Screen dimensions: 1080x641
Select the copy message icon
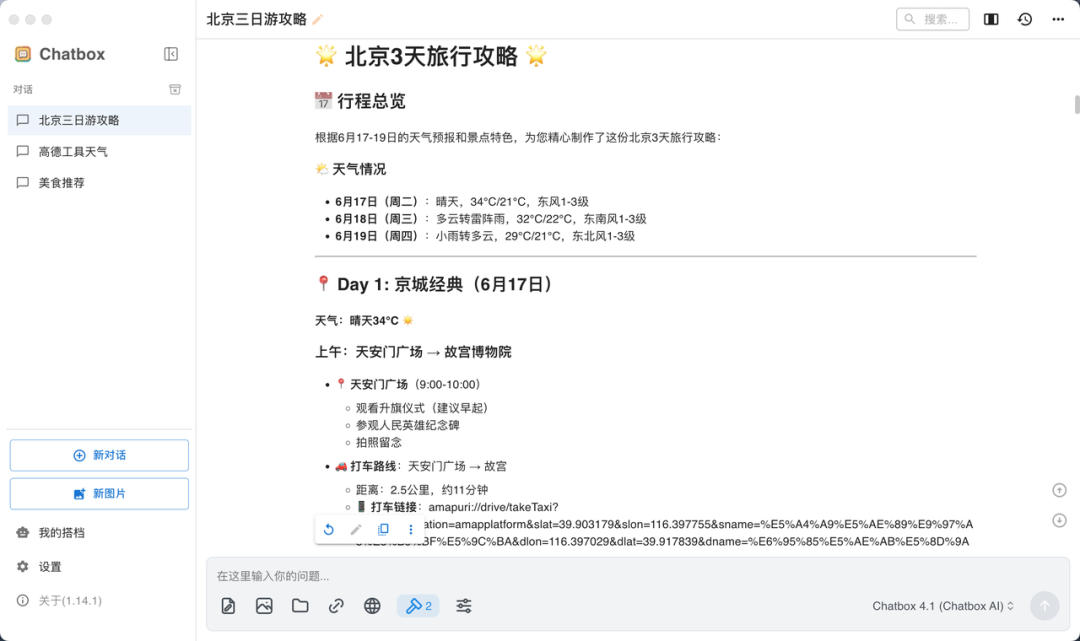click(x=383, y=528)
